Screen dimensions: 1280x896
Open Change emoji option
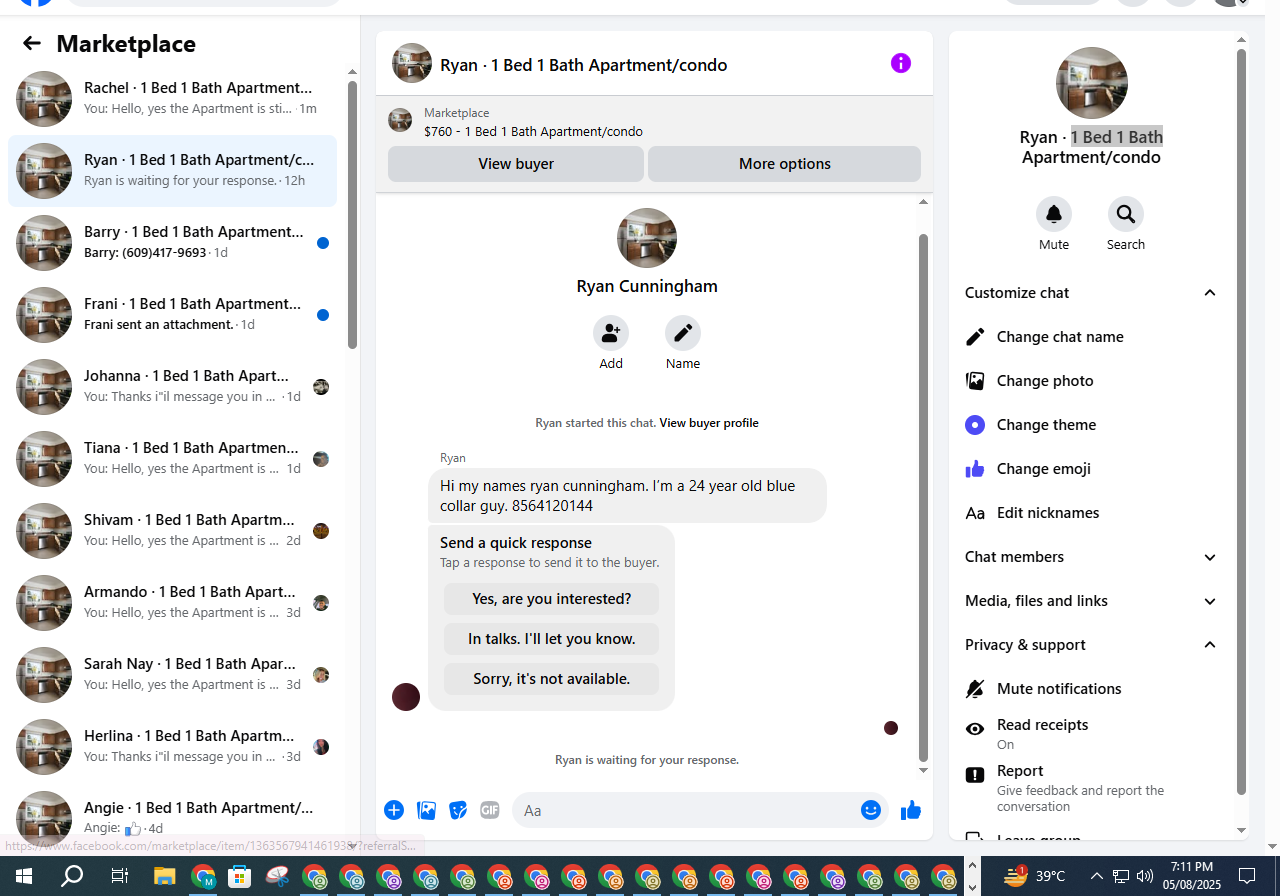click(x=1091, y=469)
